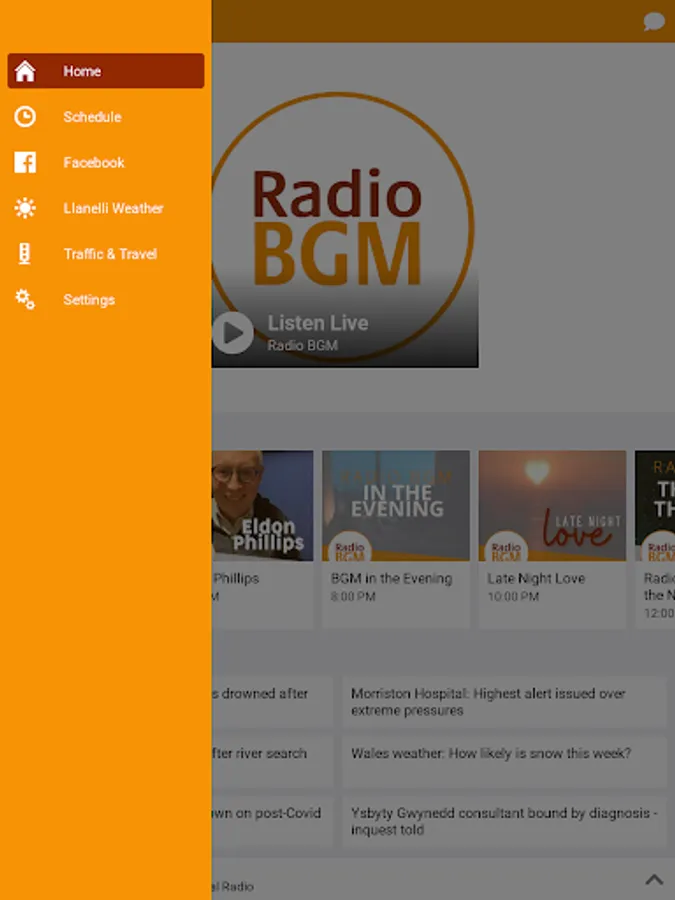The height and width of the screenshot is (900, 675).
Task: Open the Facebook menu entry
Action: (x=106, y=162)
